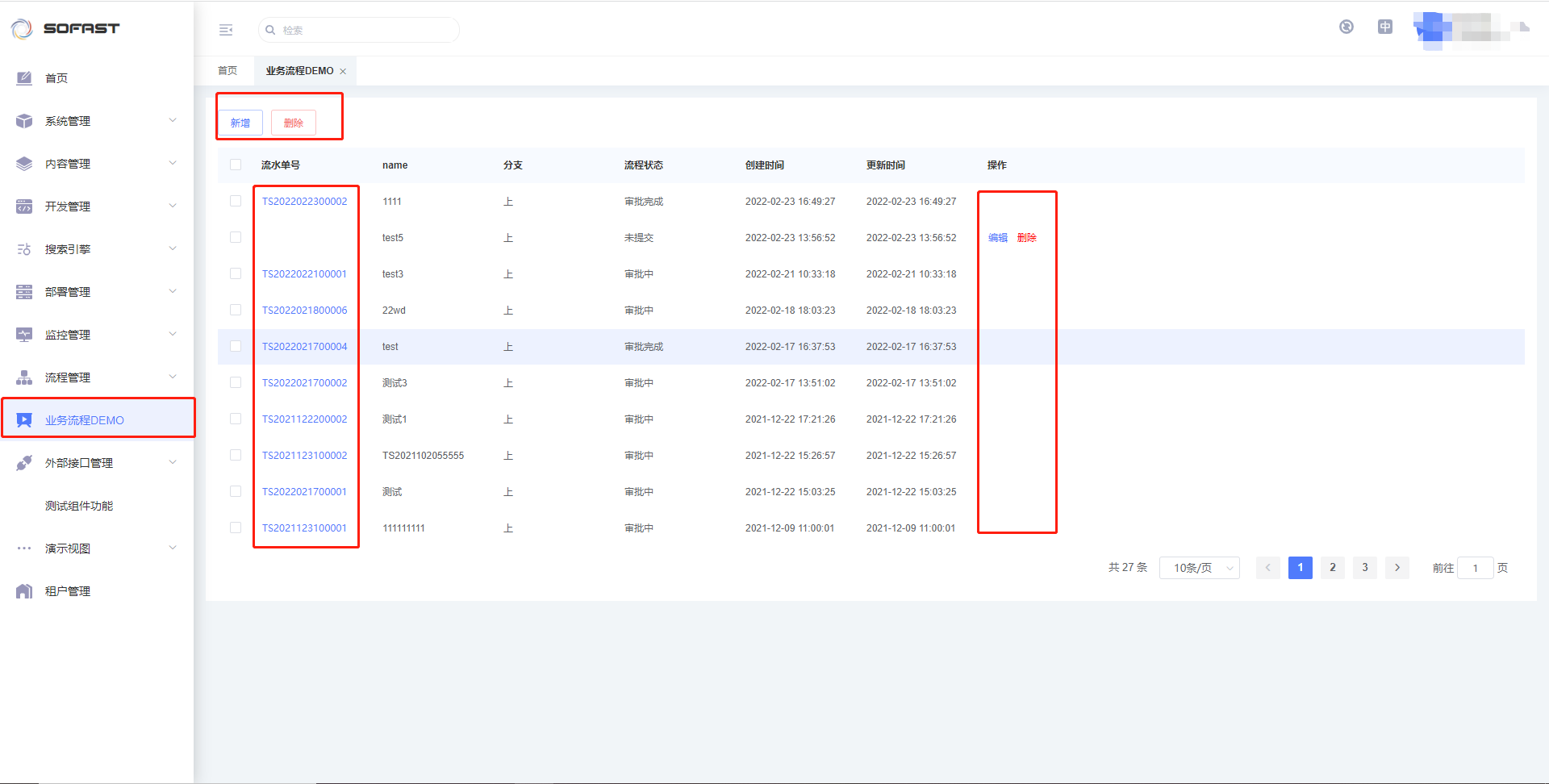Viewport: 1549px width, 784px height.
Task: Click the 新增 button
Action: pyautogui.click(x=240, y=123)
